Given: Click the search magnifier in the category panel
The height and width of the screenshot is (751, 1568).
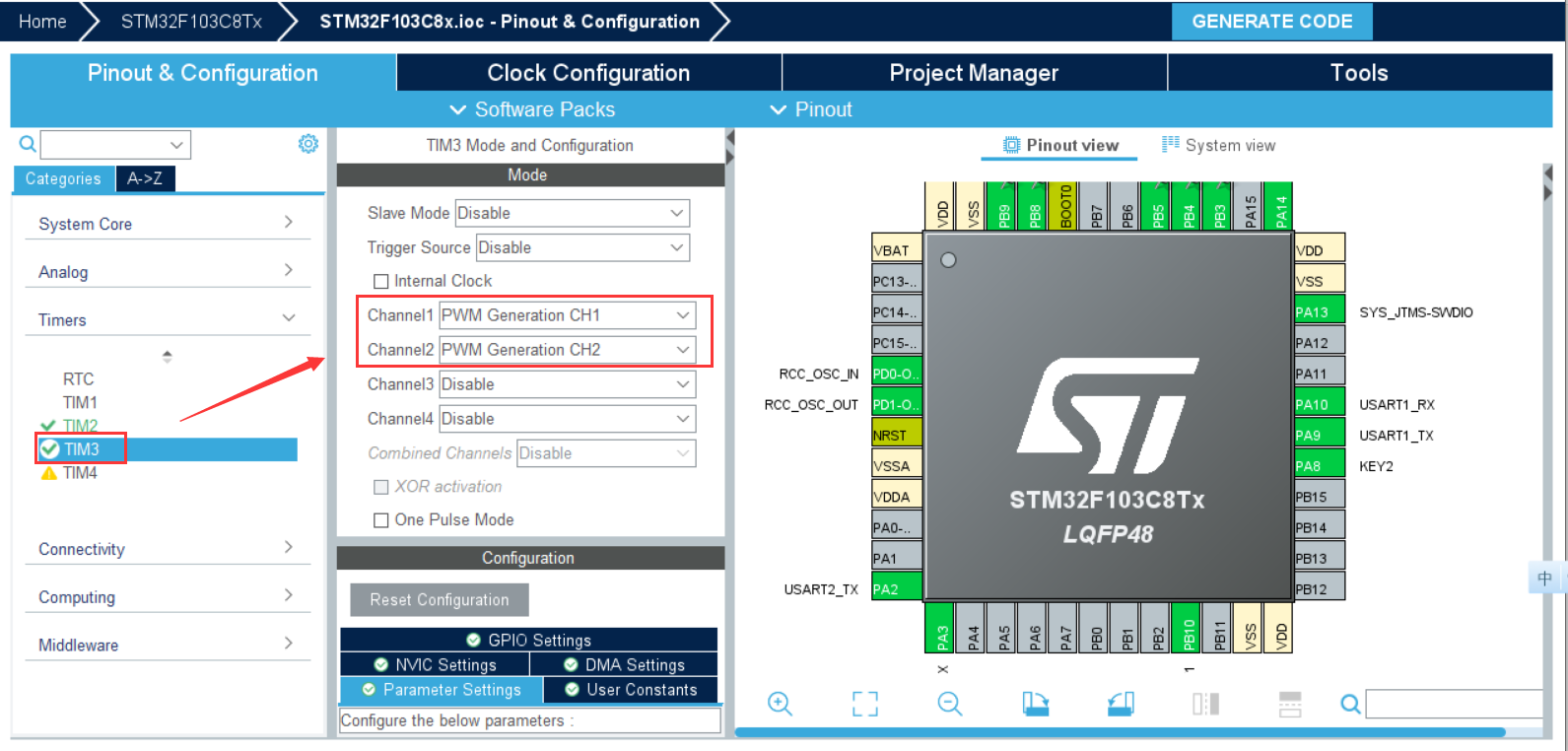Looking at the screenshot, I should (28, 144).
